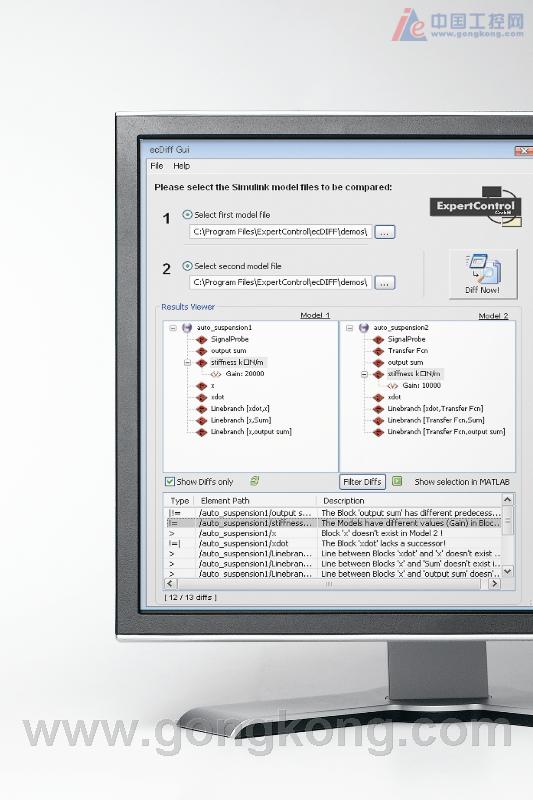Click the Filter Diffs button

pyautogui.click(x=362, y=482)
